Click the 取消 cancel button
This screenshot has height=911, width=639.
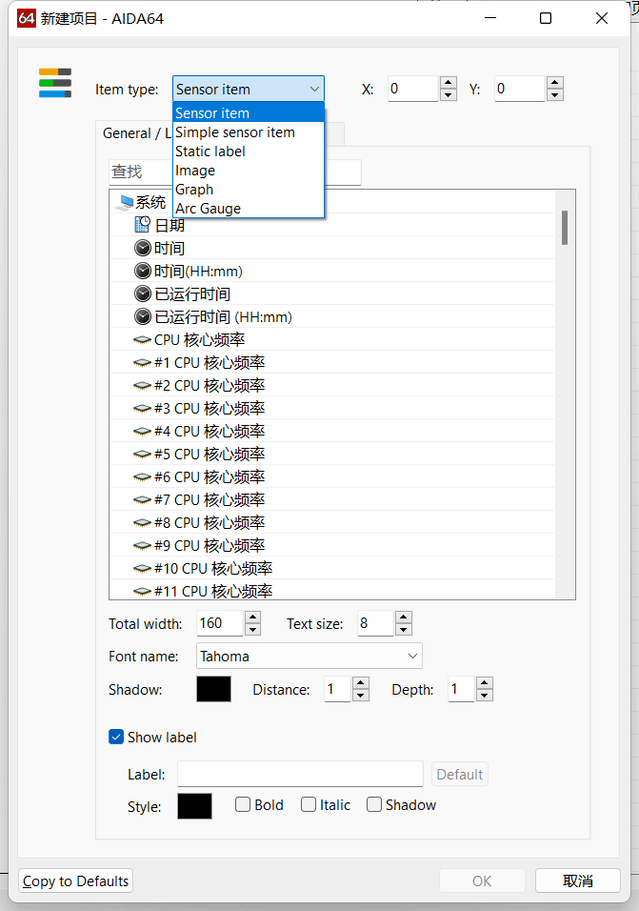pos(577,881)
